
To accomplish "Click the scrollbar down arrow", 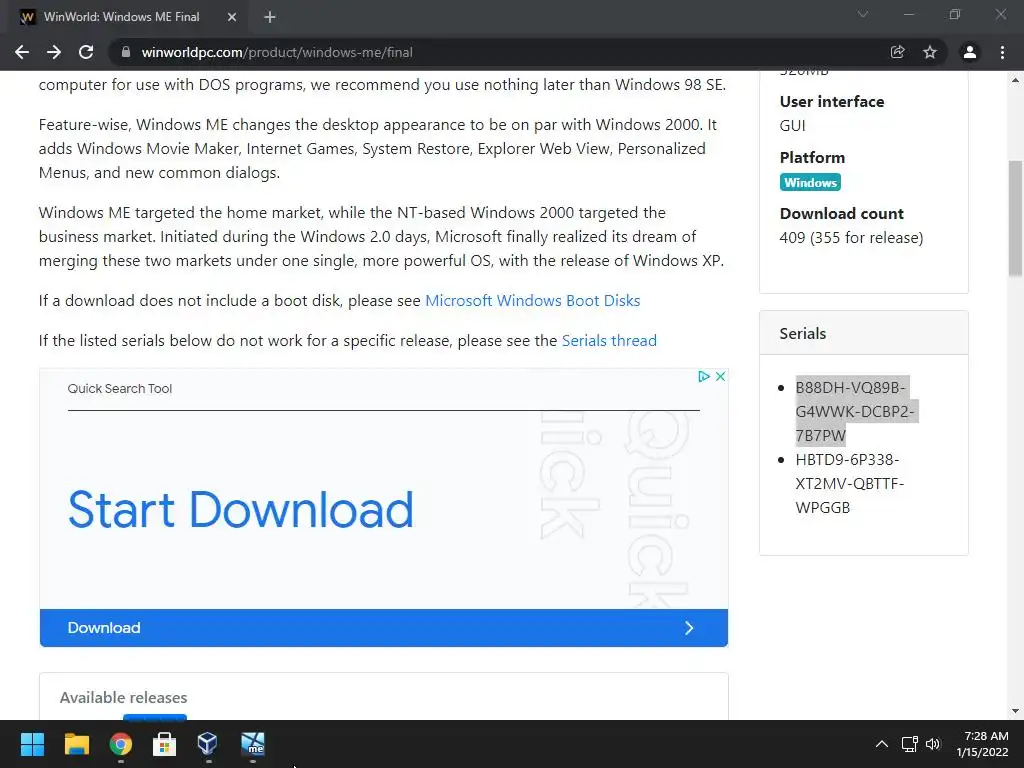I will (x=1015, y=711).
